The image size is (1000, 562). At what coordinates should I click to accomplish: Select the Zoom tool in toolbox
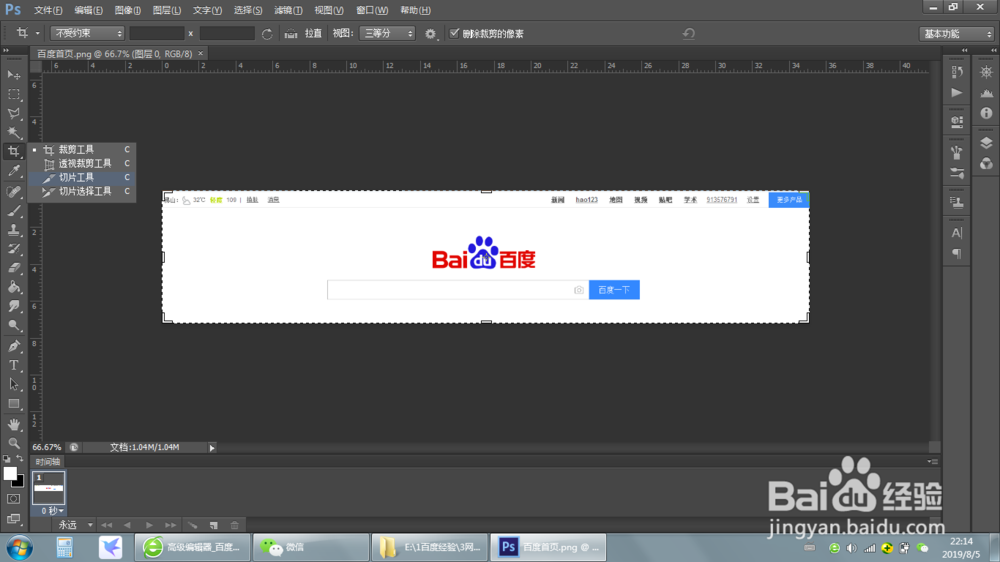point(13,443)
